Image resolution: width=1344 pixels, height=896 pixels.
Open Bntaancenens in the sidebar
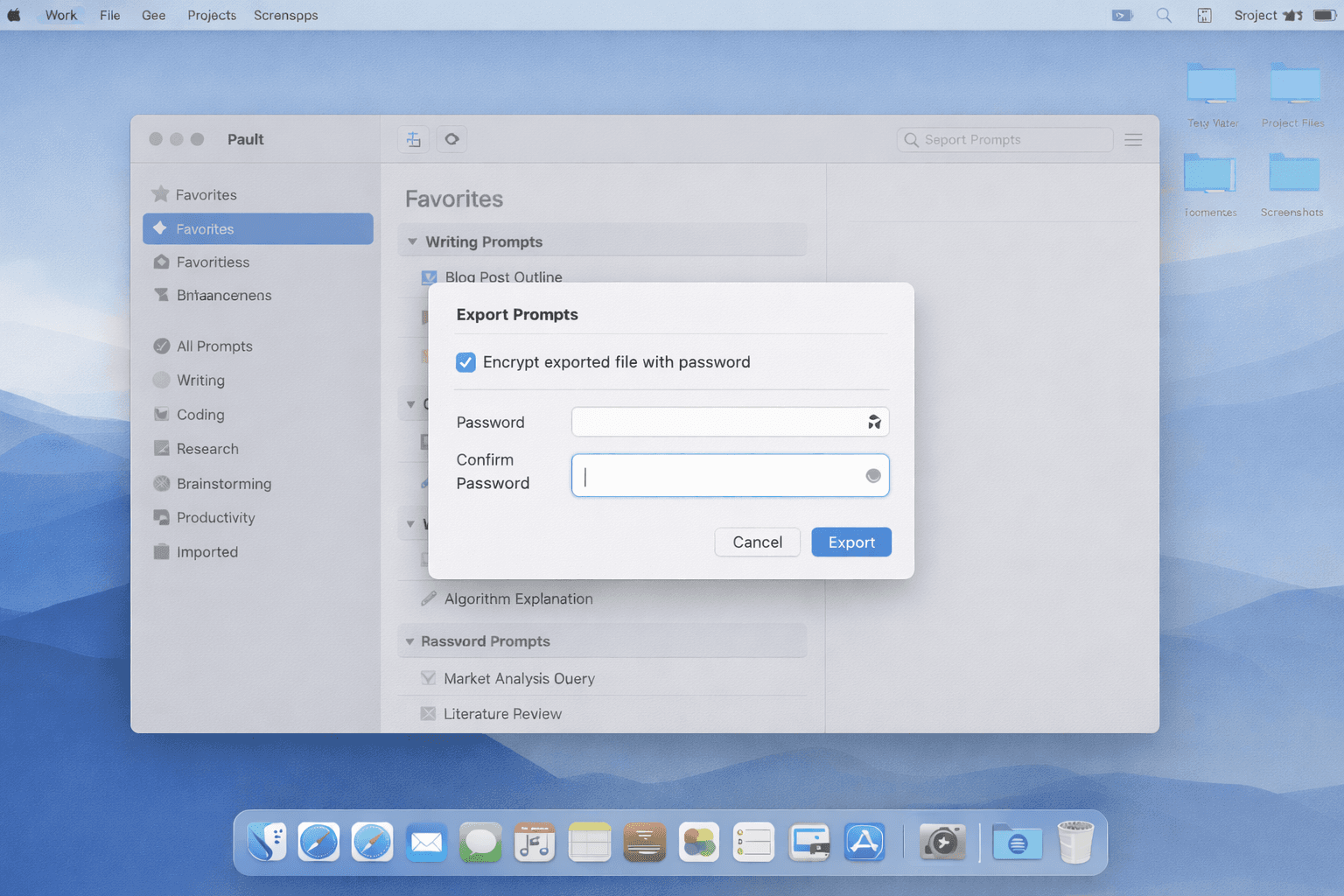[257, 295]
